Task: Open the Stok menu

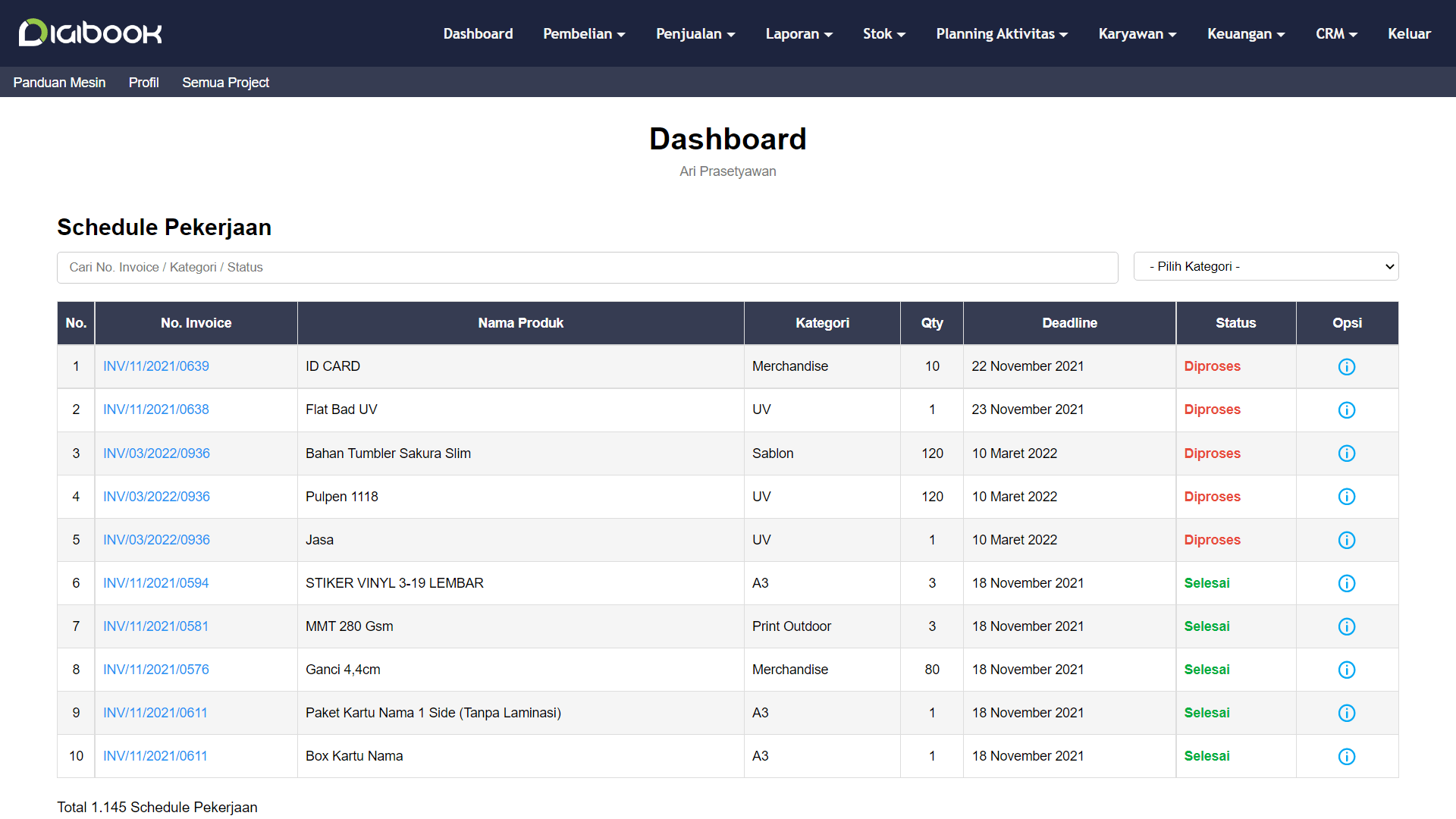Action: [883, 33]
